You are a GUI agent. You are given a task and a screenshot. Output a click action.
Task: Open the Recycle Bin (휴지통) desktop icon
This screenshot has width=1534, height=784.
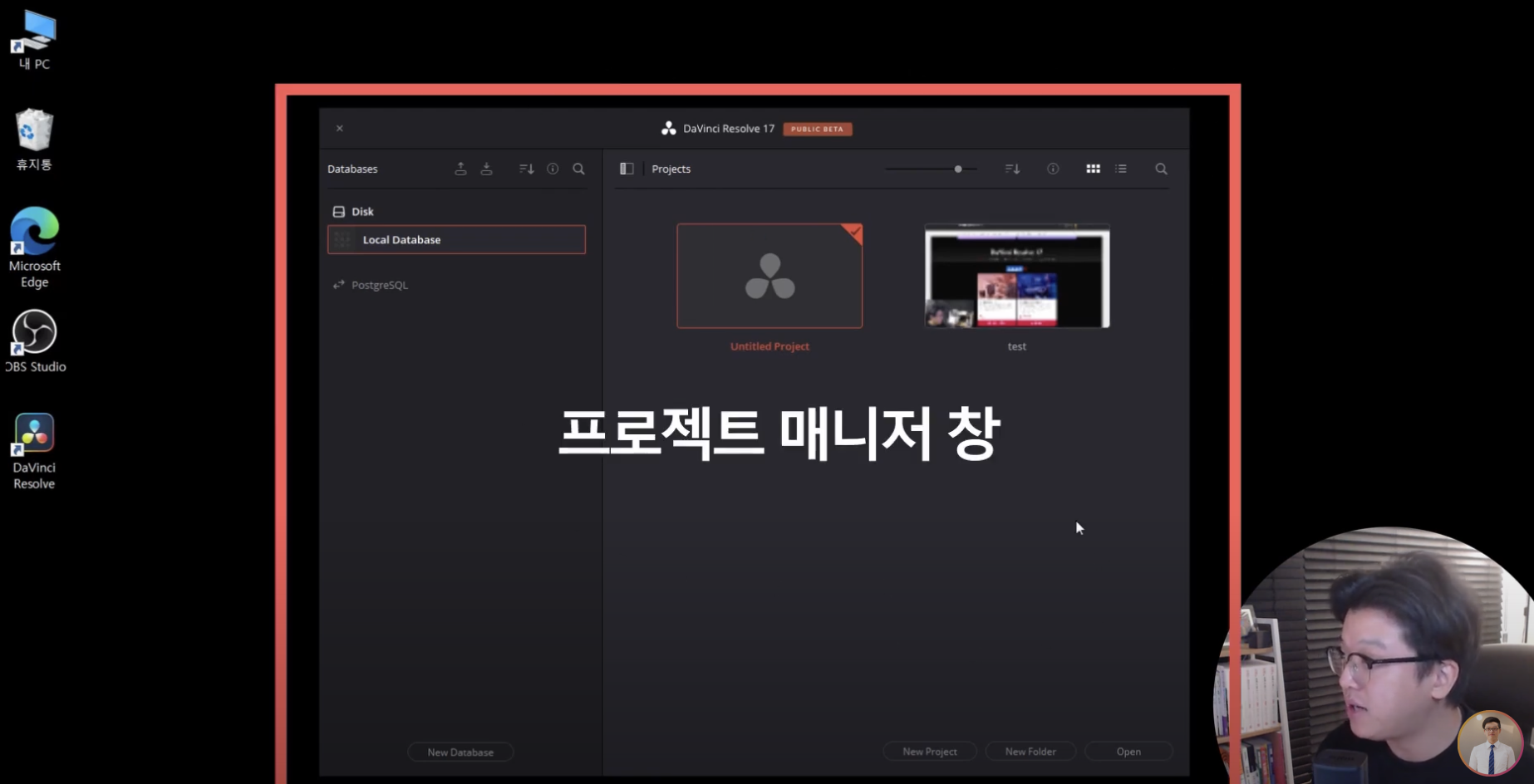tap(34, 140)
